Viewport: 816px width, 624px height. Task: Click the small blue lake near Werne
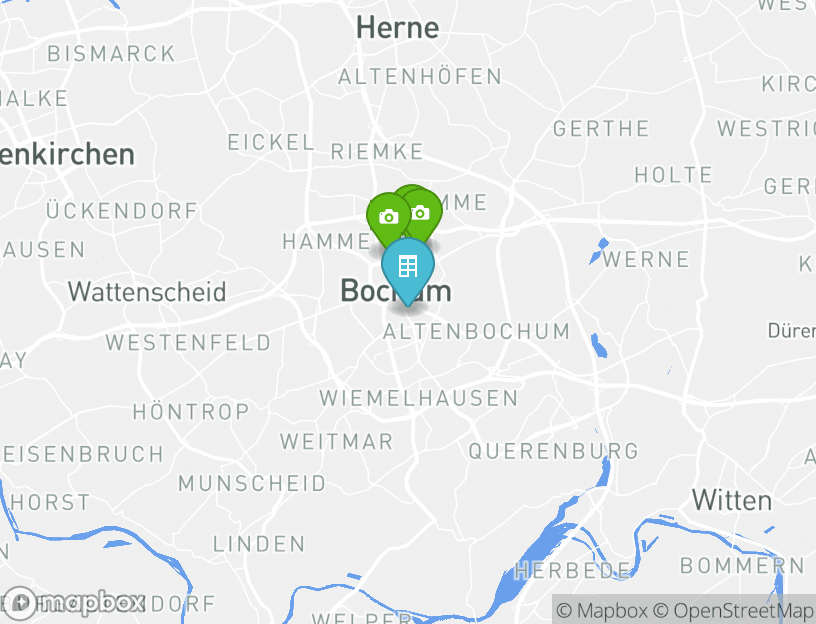pos(598,250)
